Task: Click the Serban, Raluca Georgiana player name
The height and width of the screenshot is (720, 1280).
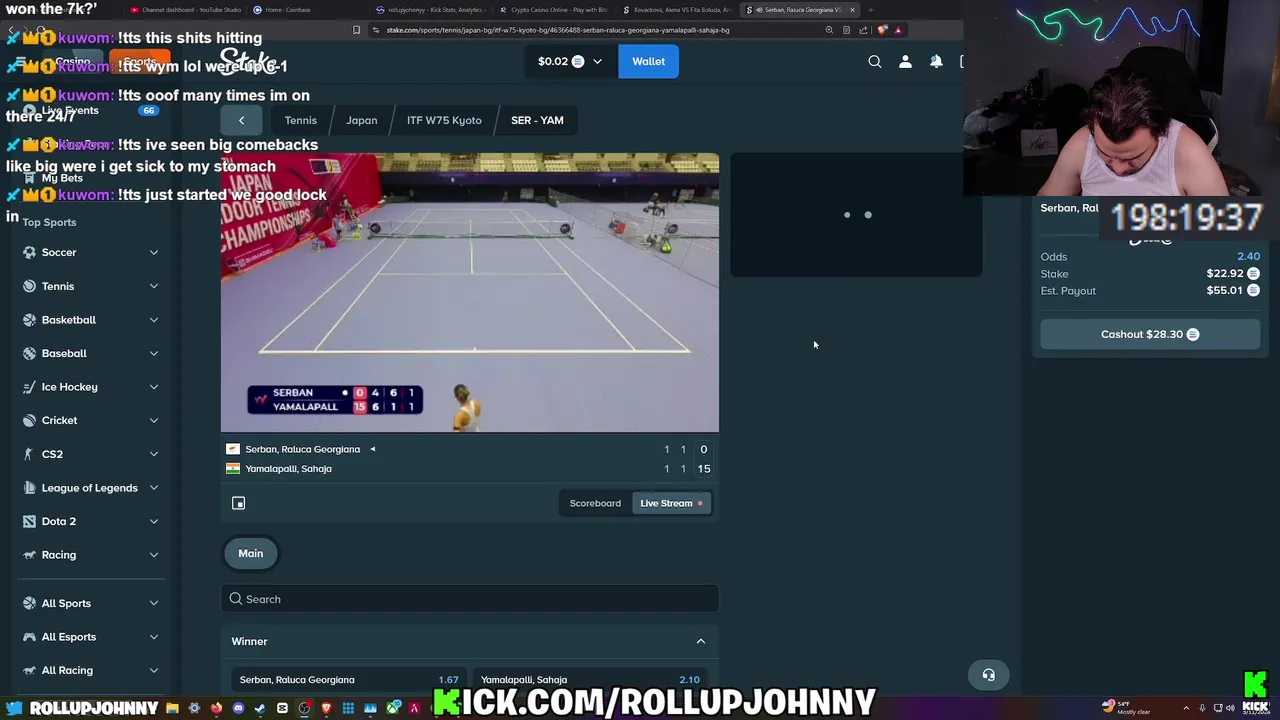Action: (302, 449)
